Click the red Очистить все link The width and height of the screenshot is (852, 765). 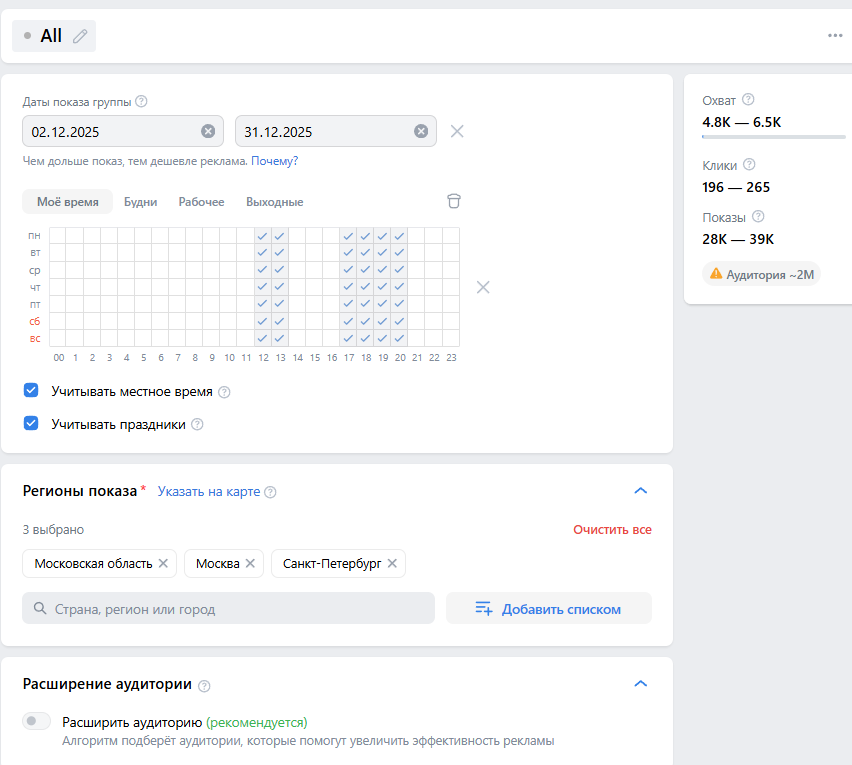tap(612, 529)
